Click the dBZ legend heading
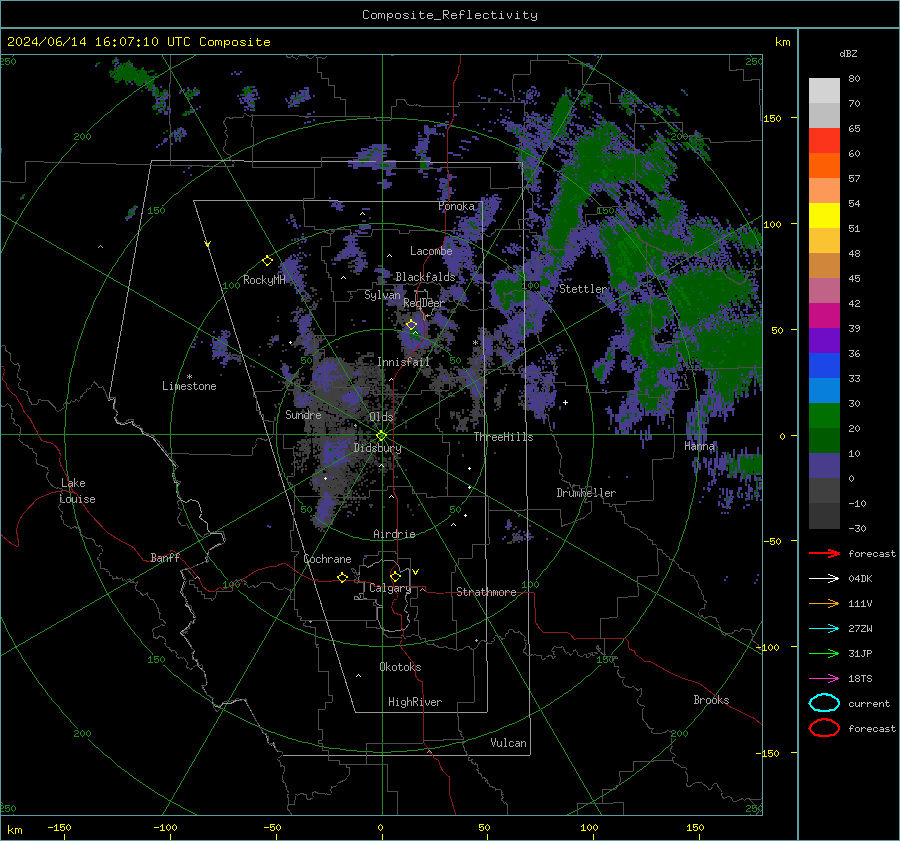 pyautogui.click(x=848, y=53)
